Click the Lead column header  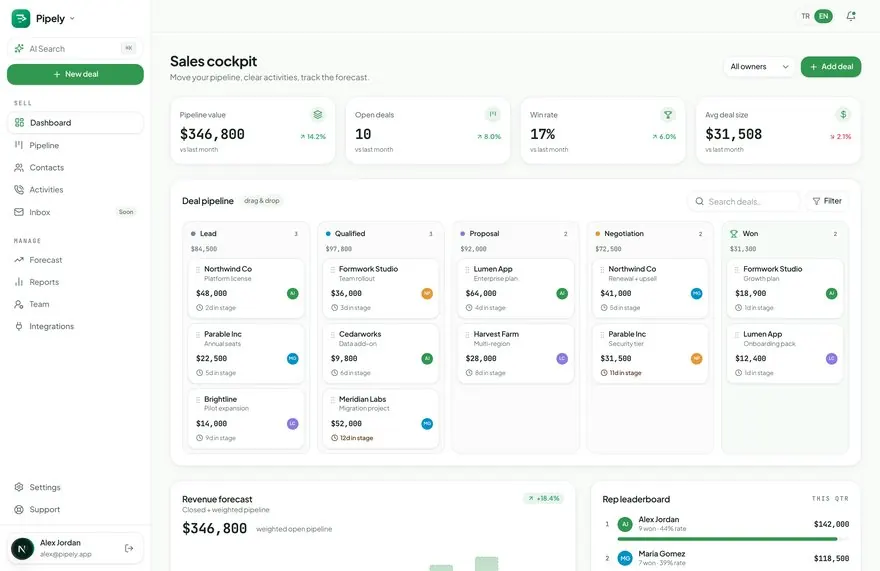click(x=246, y=234)
